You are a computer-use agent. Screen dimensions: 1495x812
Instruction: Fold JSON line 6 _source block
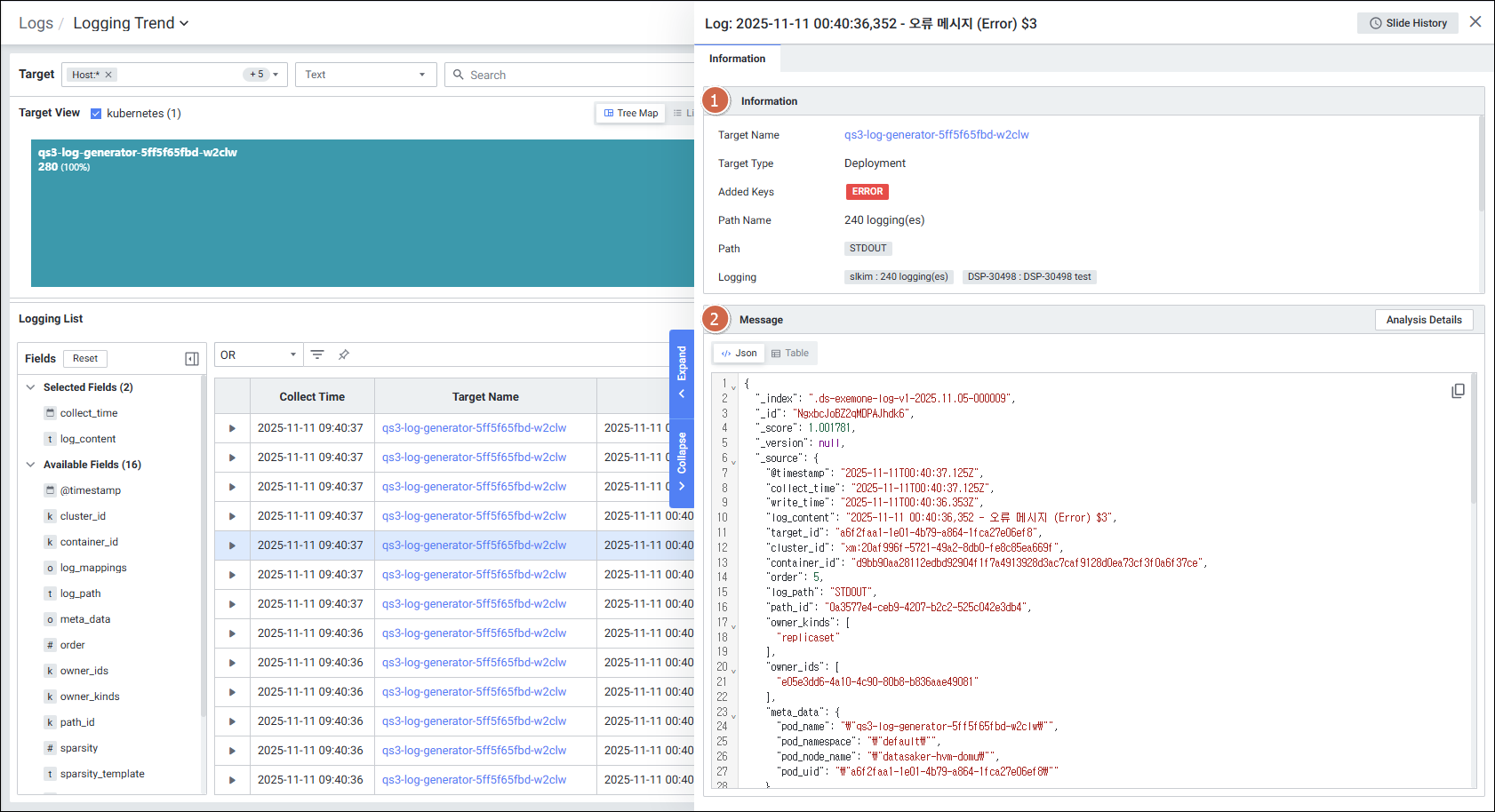[x=733, y=461]
